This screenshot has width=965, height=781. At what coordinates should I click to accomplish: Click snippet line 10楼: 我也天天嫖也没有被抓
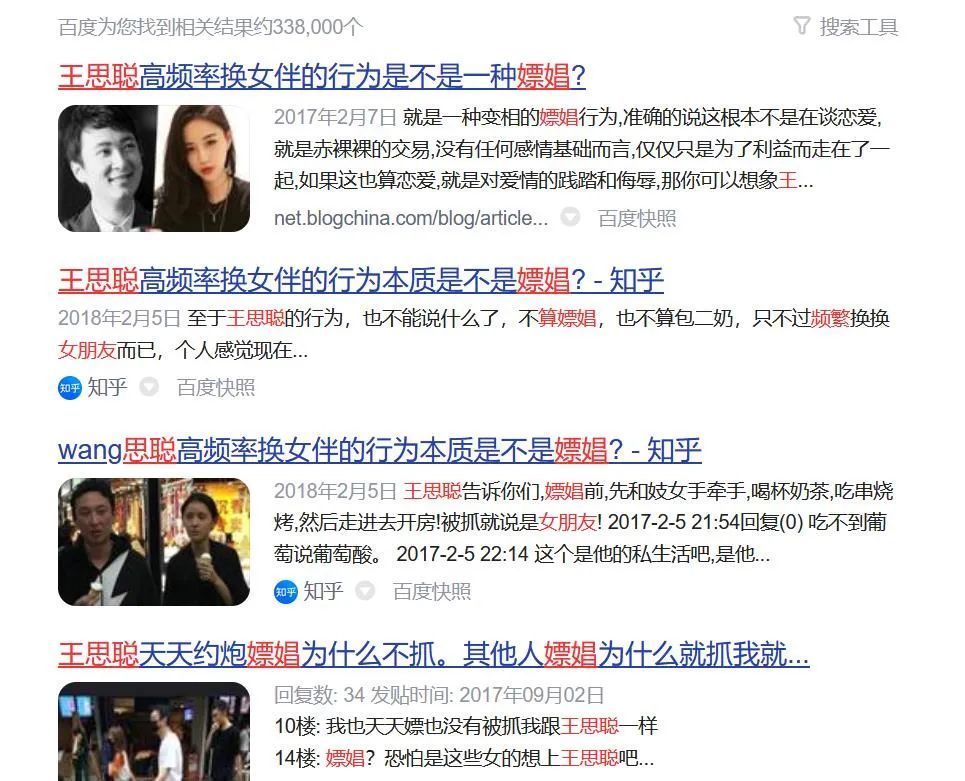466,726
